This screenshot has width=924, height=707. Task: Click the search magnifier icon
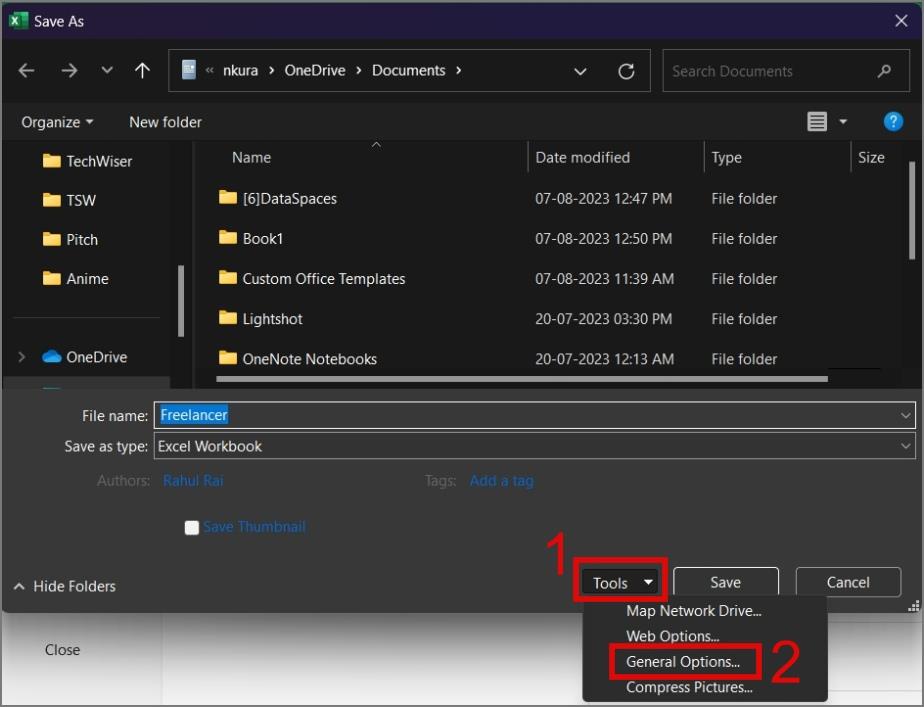(x=884, y=71)
